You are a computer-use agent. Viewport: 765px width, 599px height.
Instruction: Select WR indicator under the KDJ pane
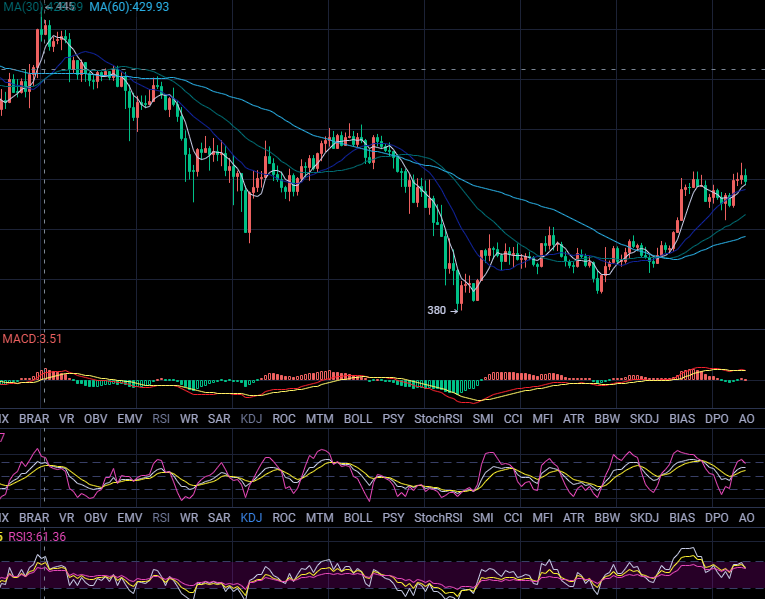pos(189,518)
